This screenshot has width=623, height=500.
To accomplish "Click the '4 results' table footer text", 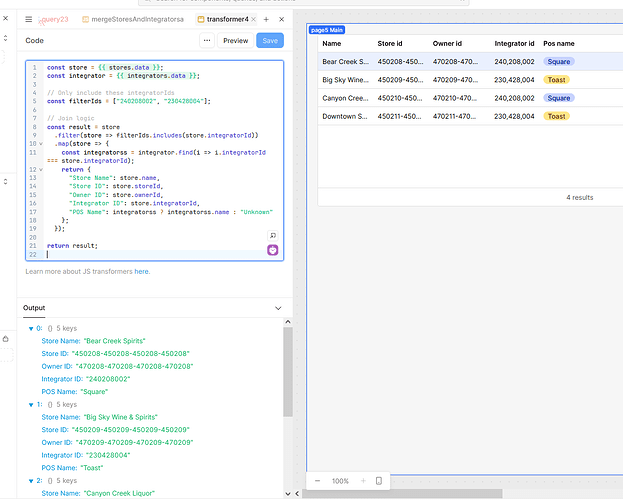I will (580, 198).
